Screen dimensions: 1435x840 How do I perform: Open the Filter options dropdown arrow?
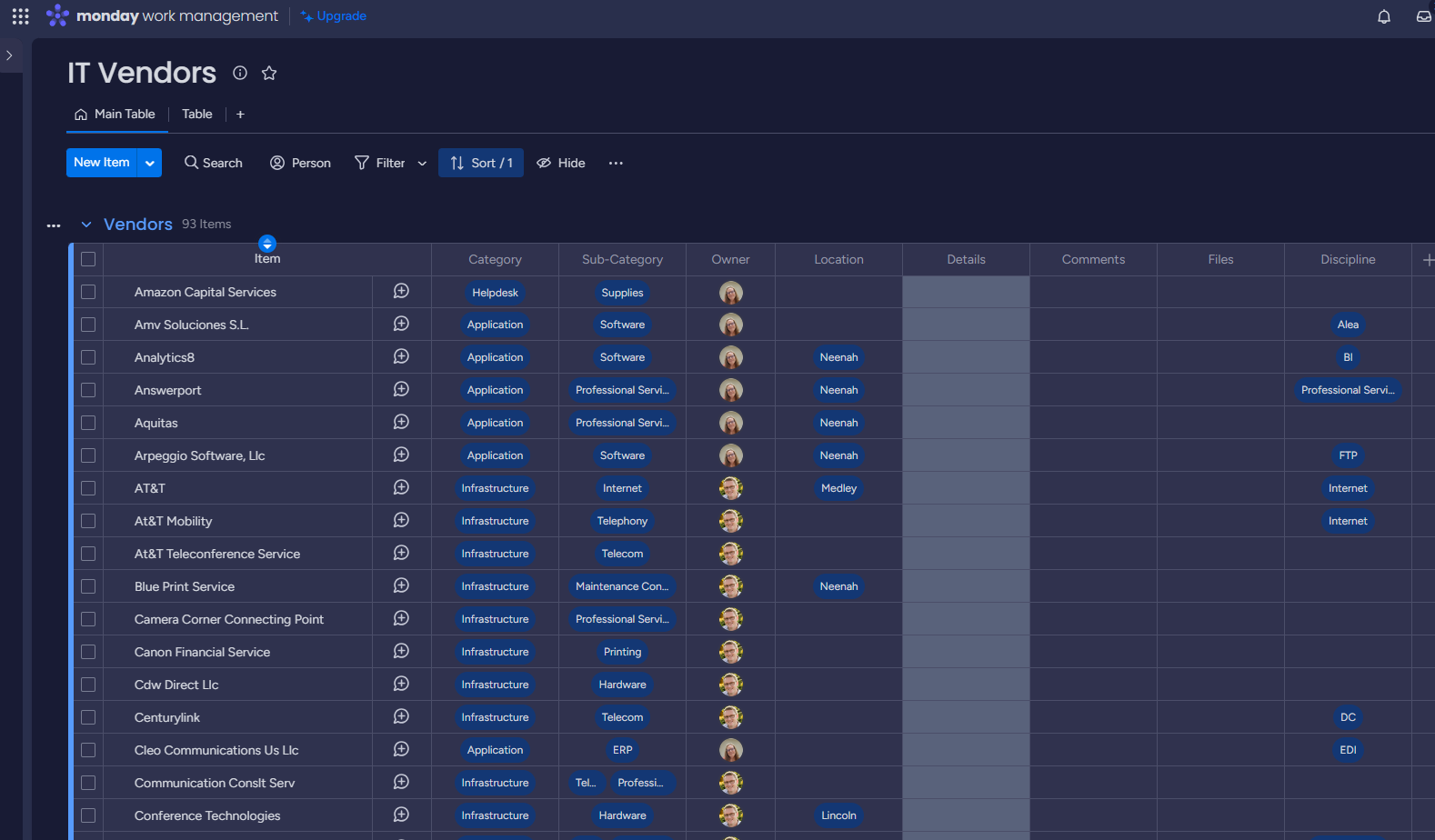tap(422, 164)
